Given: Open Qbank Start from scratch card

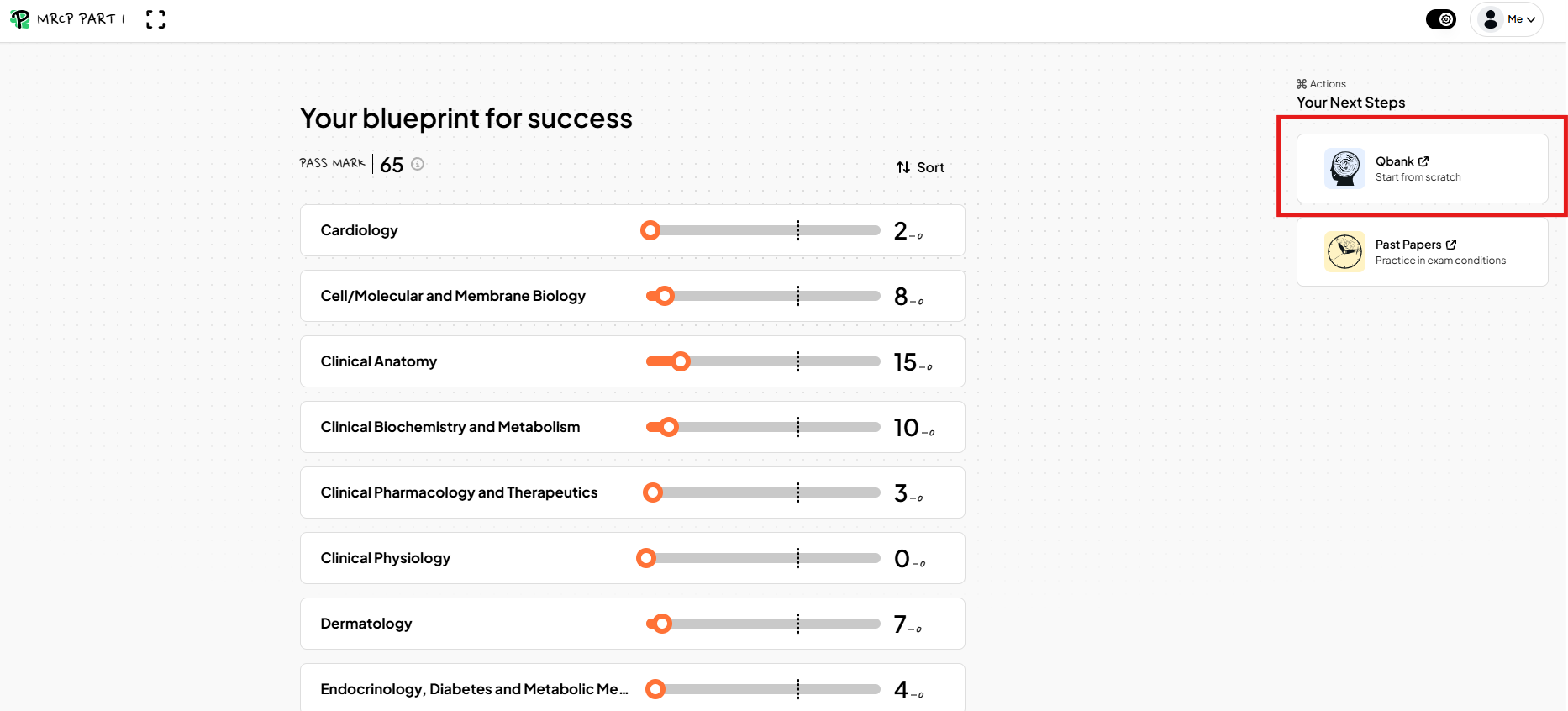Looking at the screenshot, I should click(1423, 168).
